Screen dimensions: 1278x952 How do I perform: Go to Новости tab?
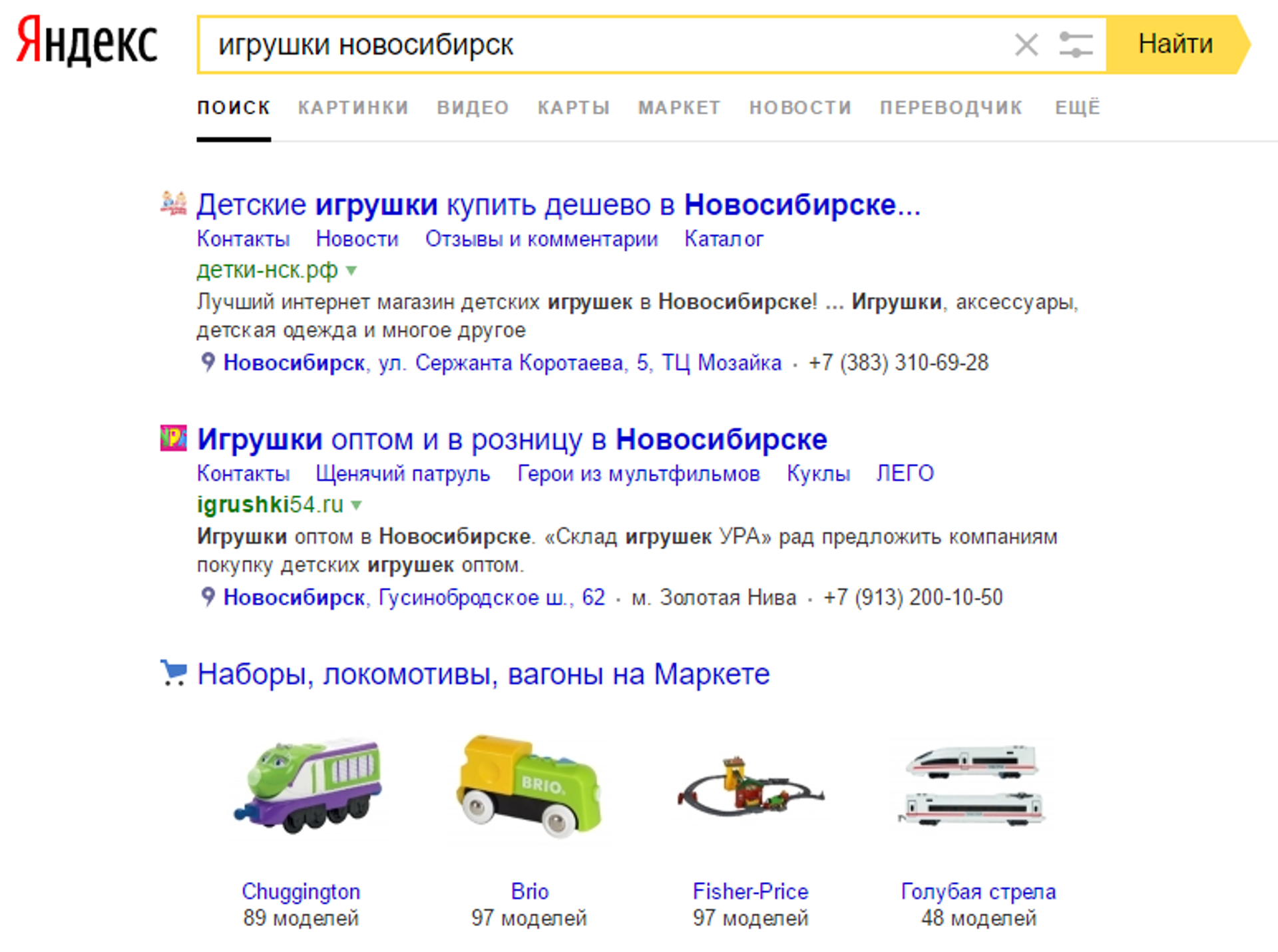coord(801,107)
